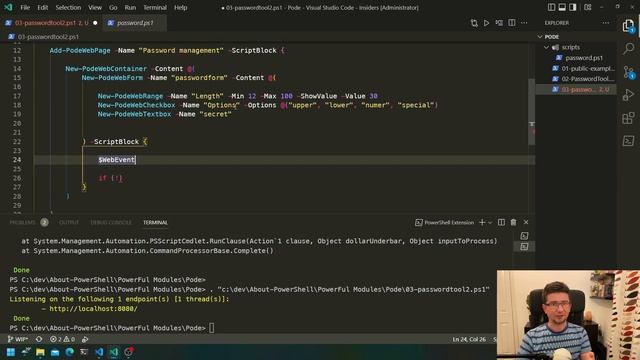Viewport: 640px width, 360px height.
Task: Split the terminal panel
Action: pyautogui.click(x=501, y=222)
